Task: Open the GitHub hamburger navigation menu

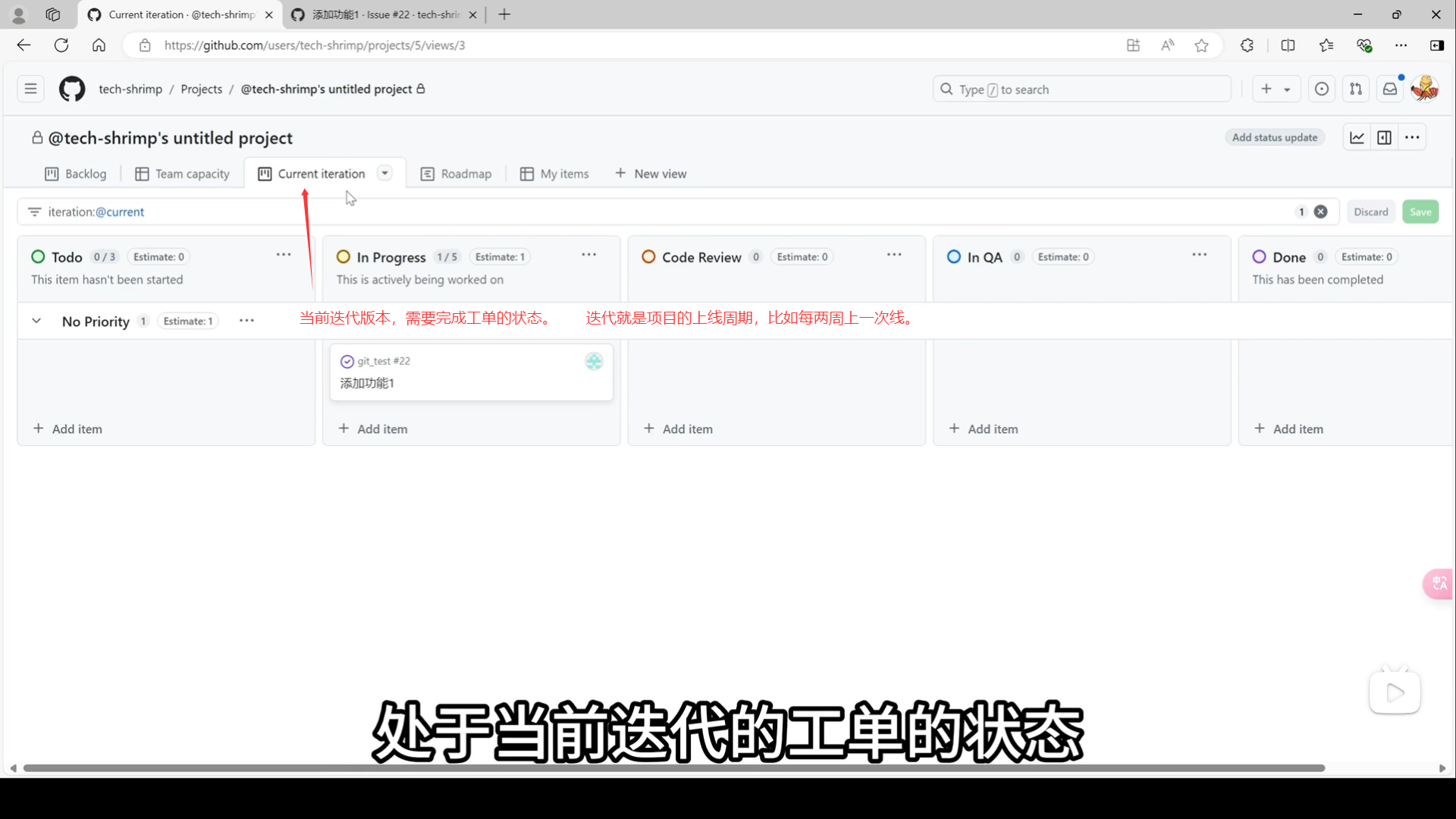Action: pos(30,89)
